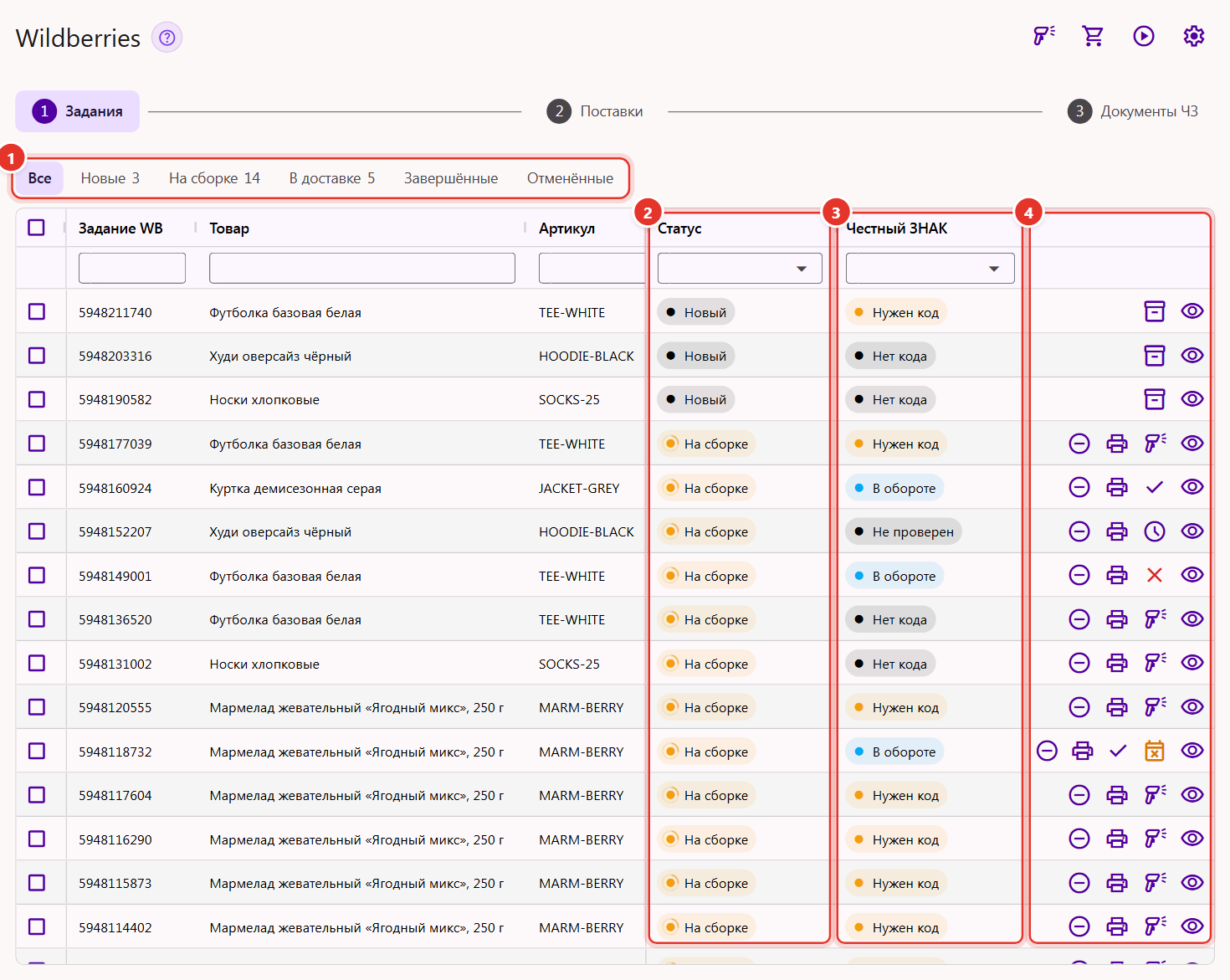
Task: Check the box for task 5948211740
Action: [x=37, y=311]
